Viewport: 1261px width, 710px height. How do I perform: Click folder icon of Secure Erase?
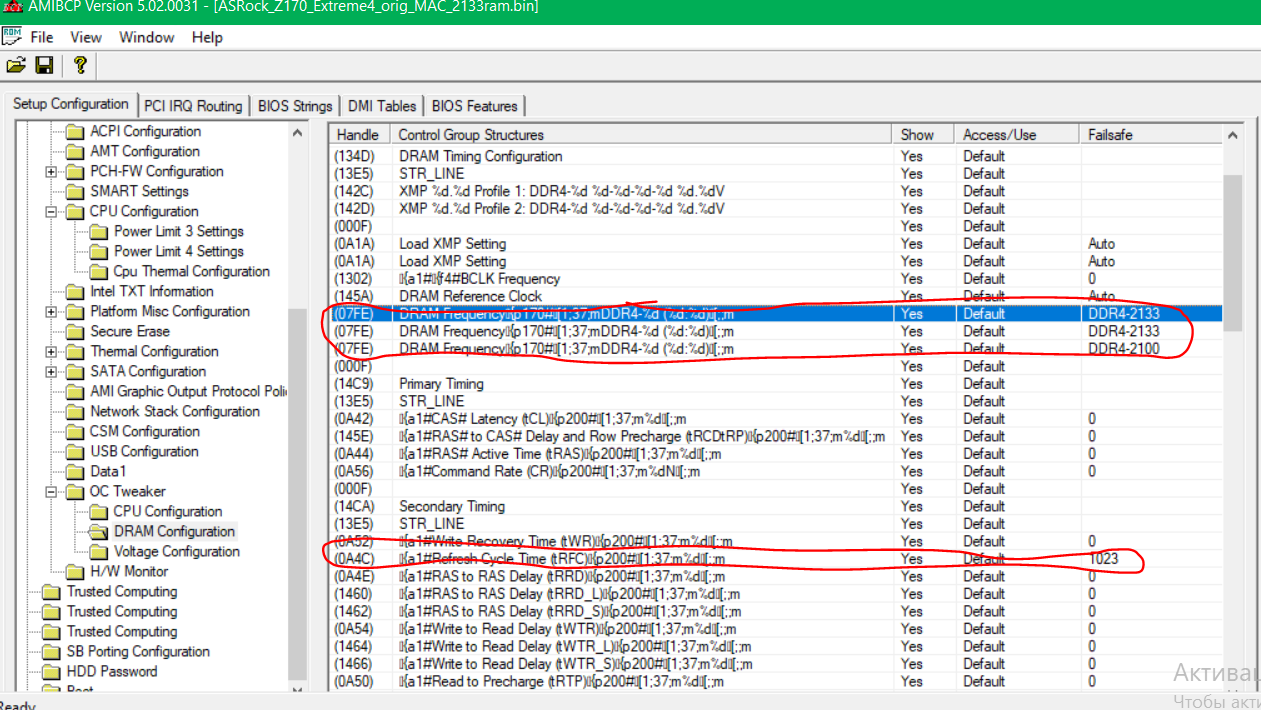[x=76, y=331]
